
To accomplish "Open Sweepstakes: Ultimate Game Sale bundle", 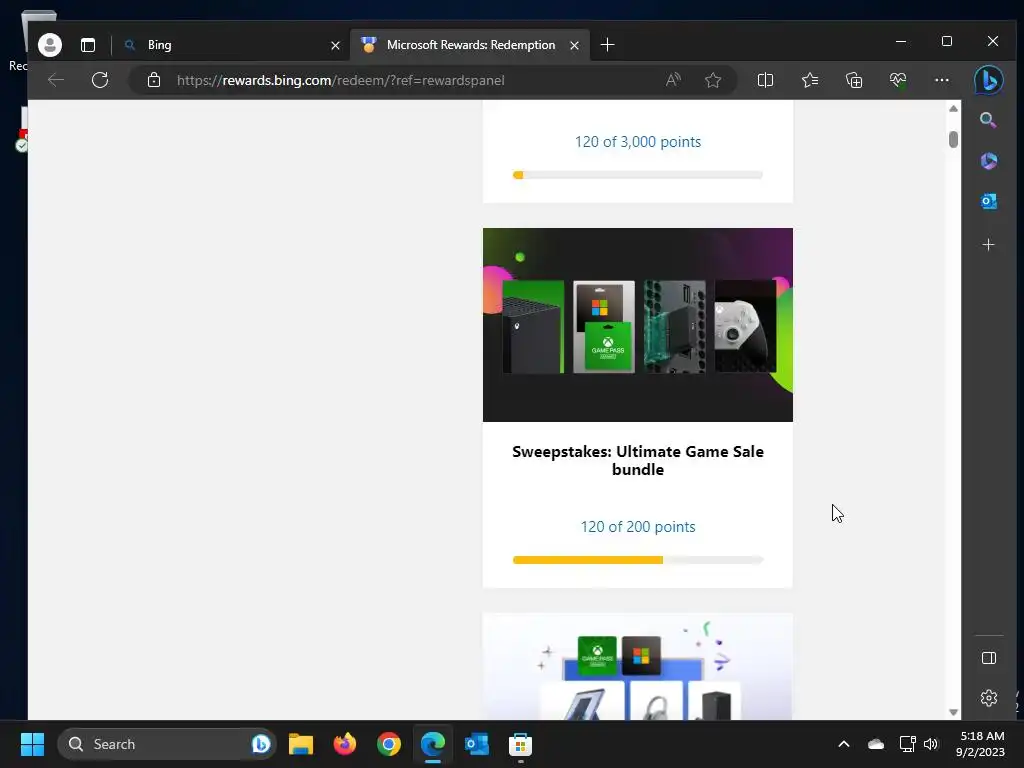I will coord(638,460).
